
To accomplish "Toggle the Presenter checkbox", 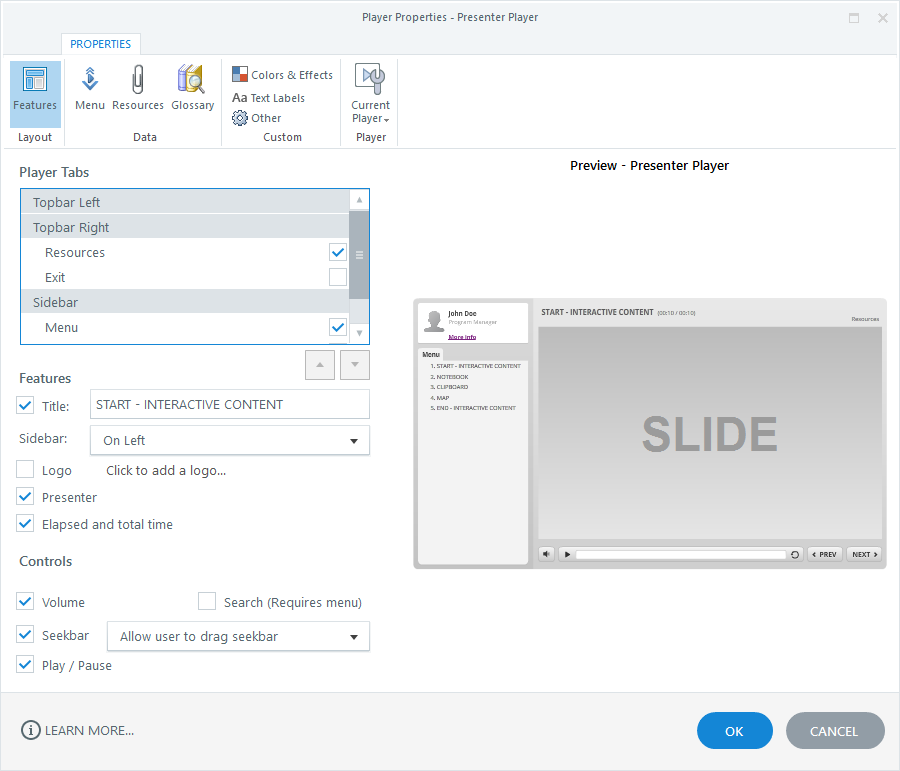I will (25, 497).
